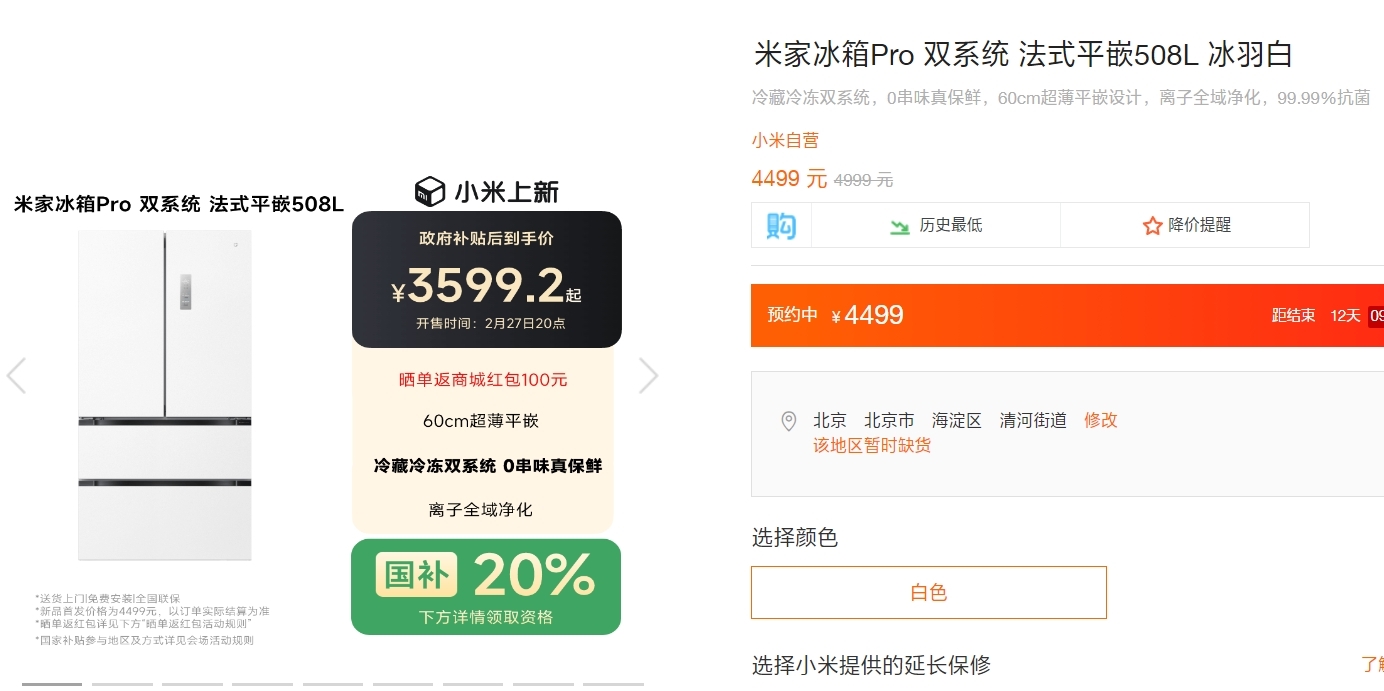Click the green price trend down icon
1384x691 pixels.
[900, 226]
